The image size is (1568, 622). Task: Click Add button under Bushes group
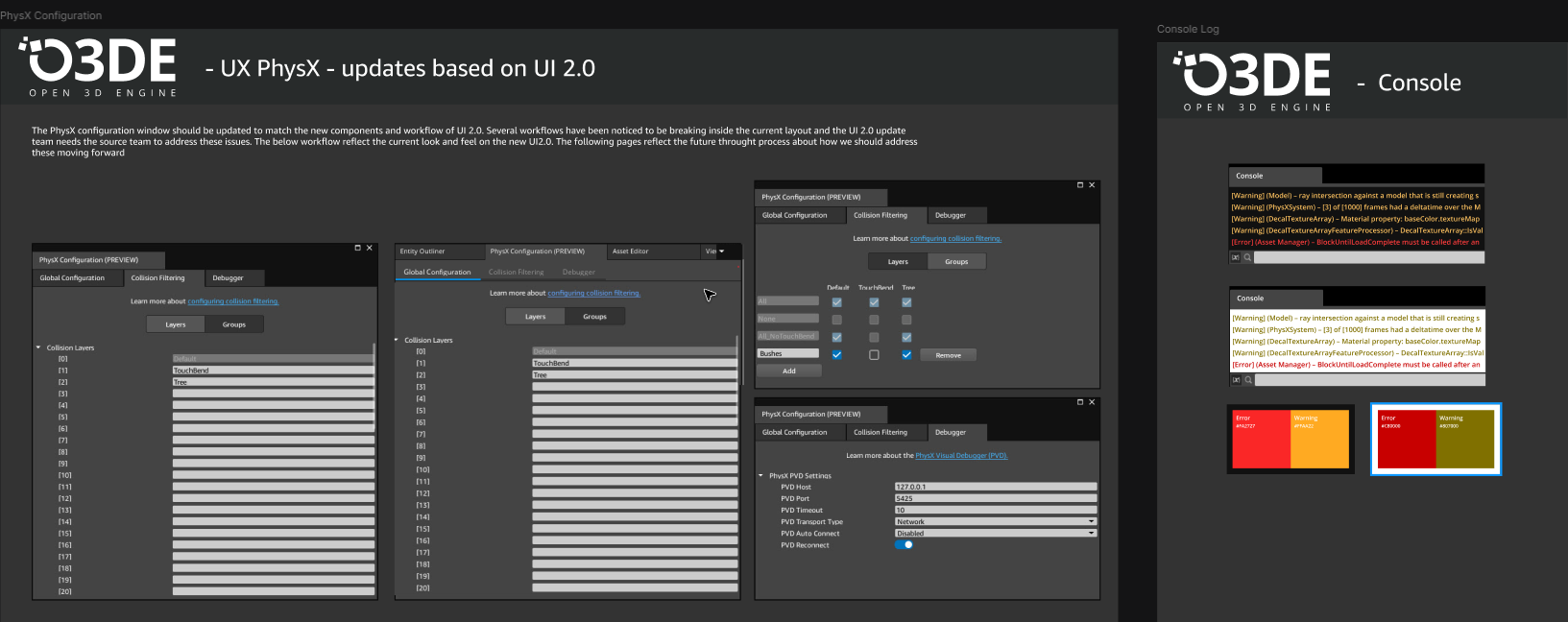point(788,371)
